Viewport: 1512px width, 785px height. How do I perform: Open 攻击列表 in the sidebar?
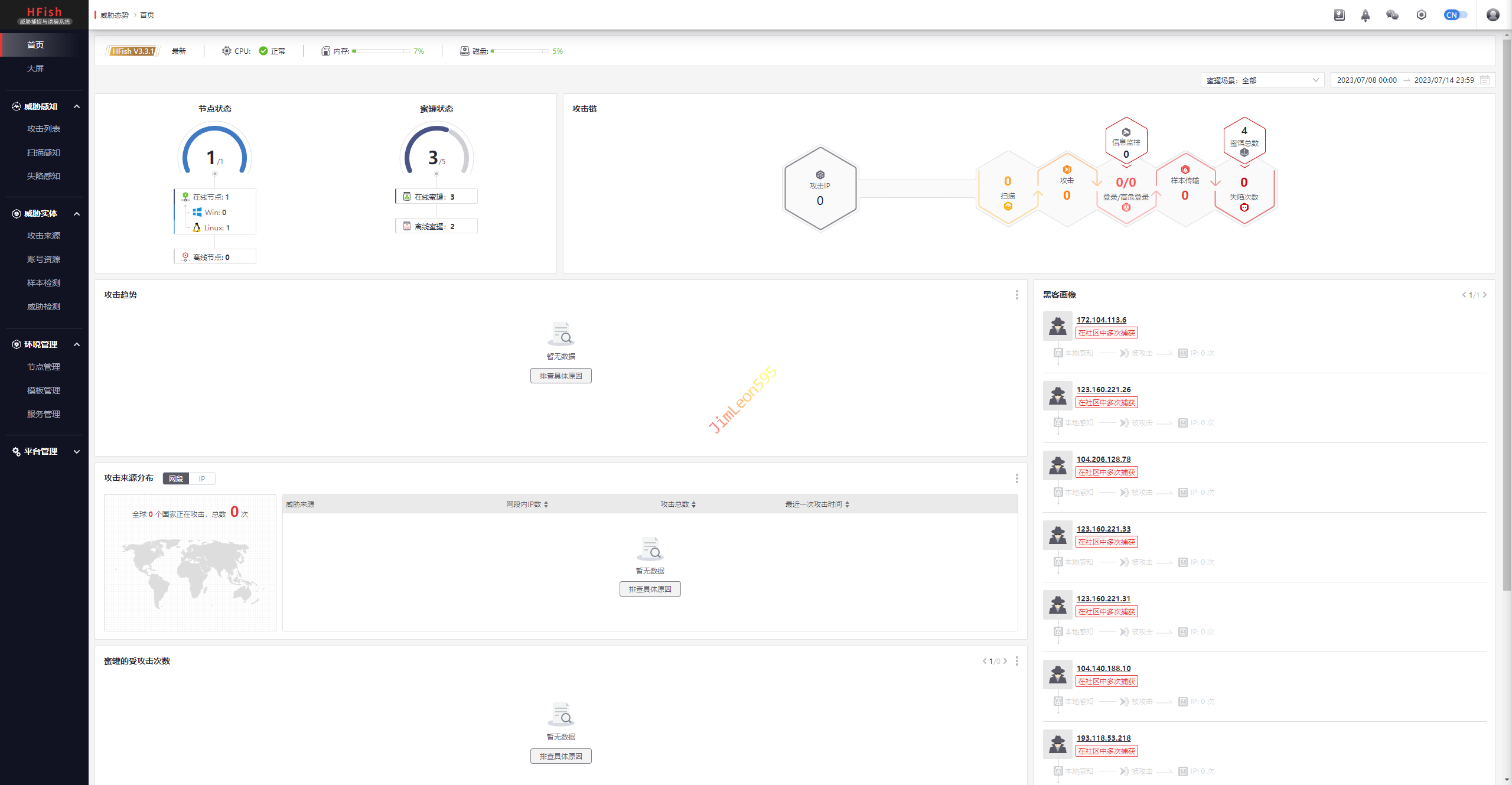[x=43, y=129]
